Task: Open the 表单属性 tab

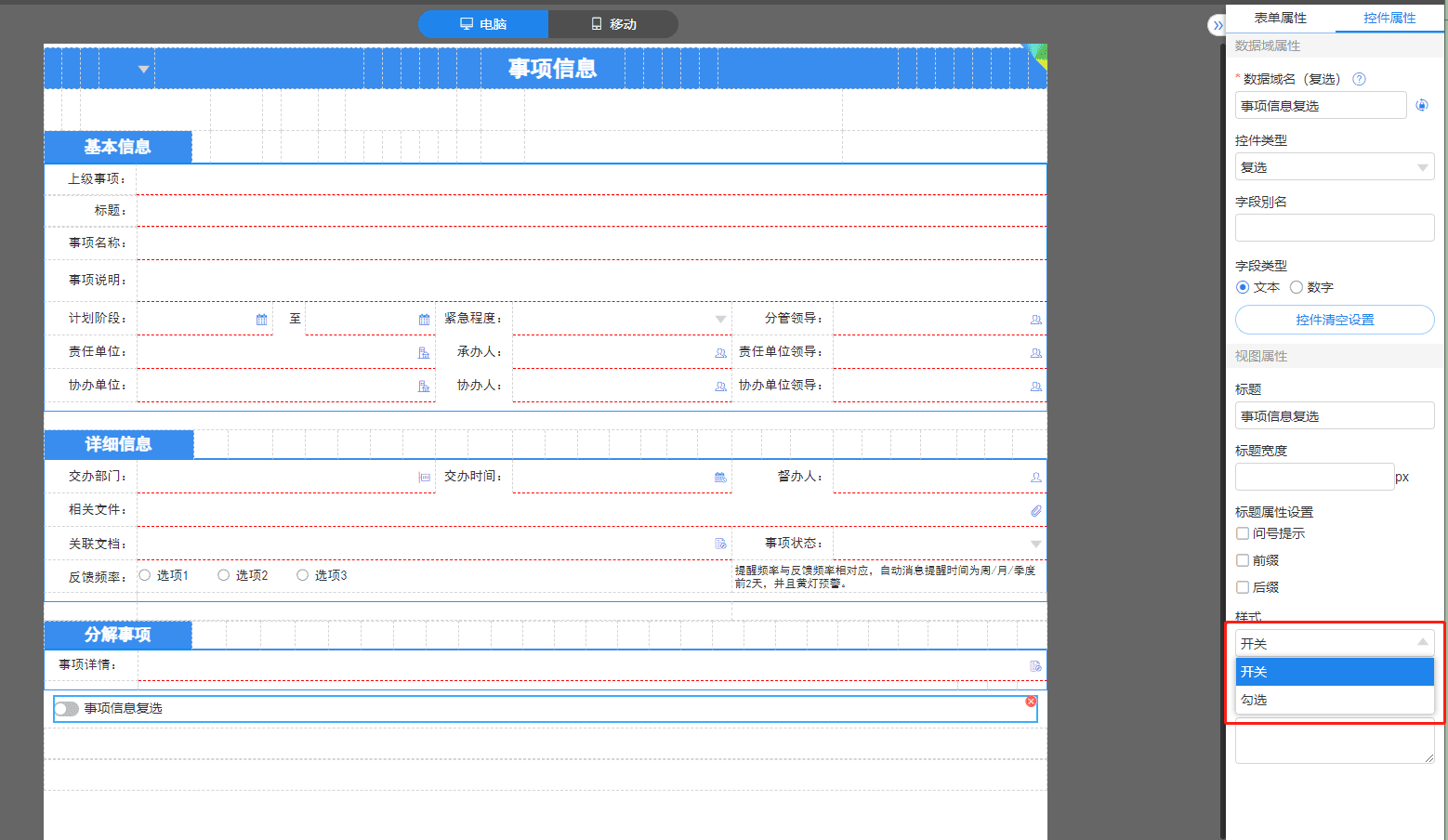Action: pos(1281,18)
